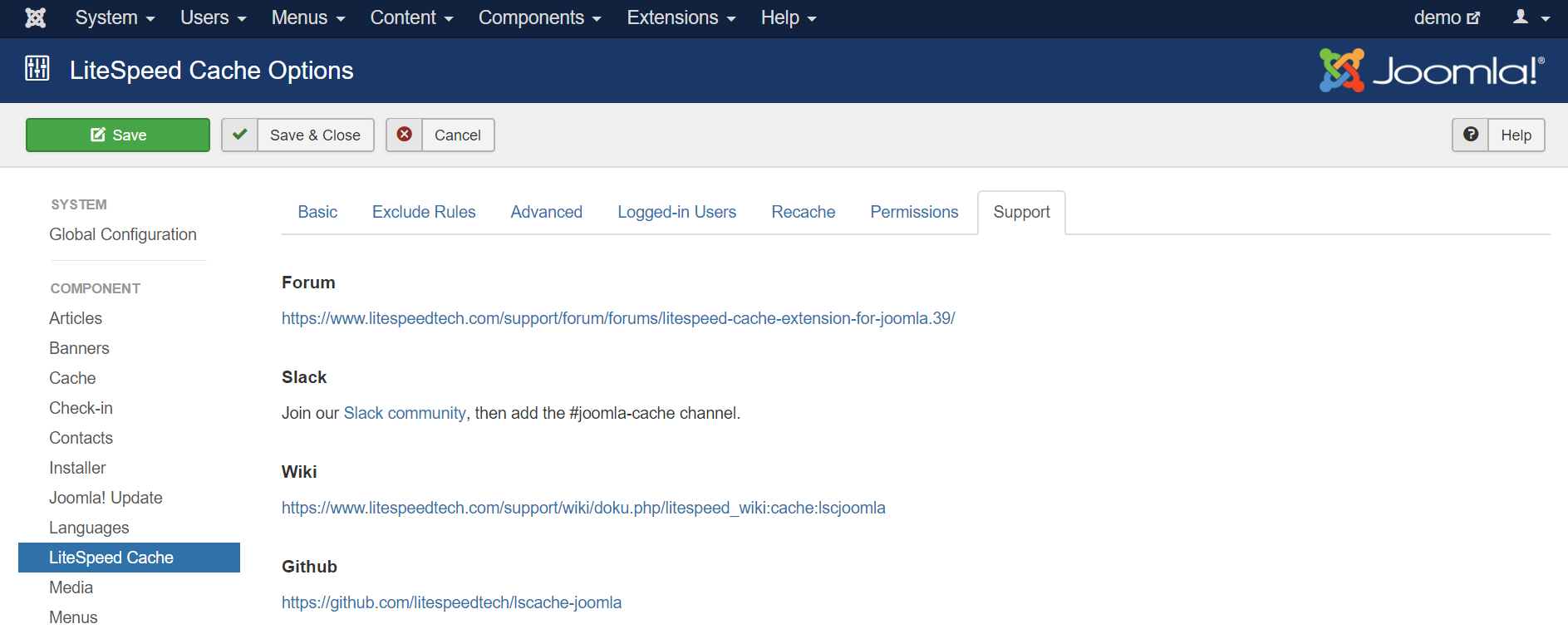This screenshot has height=629, width=1568.
Task: Click the Help toolbar button
Action: click(1498, 135)
